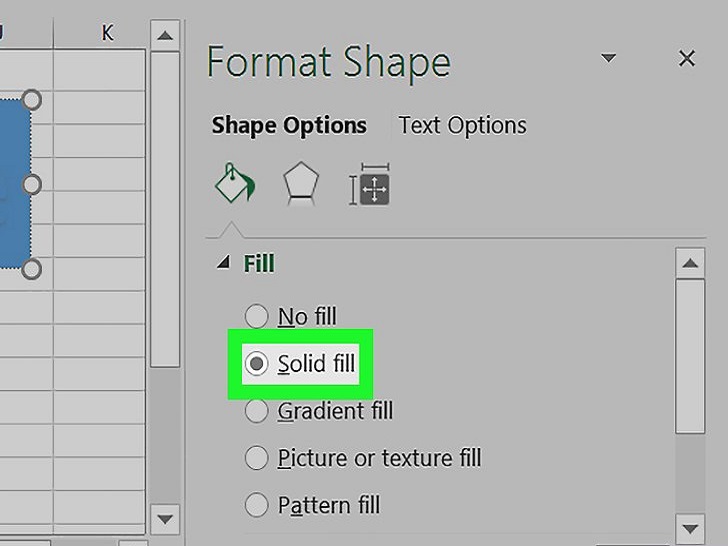728x546 pixels.
Task: Open the Effects pentagon tab
Action: point(301,183)
